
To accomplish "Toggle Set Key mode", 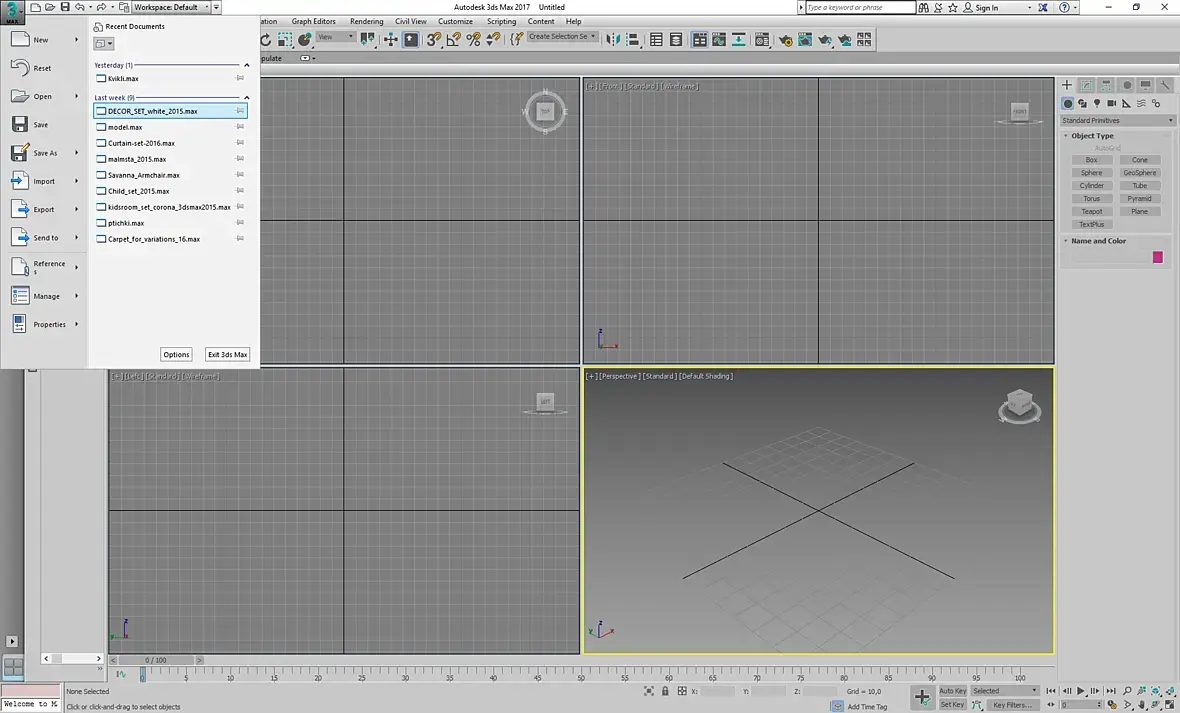I will pyautogui.click(x=952, y=705).
